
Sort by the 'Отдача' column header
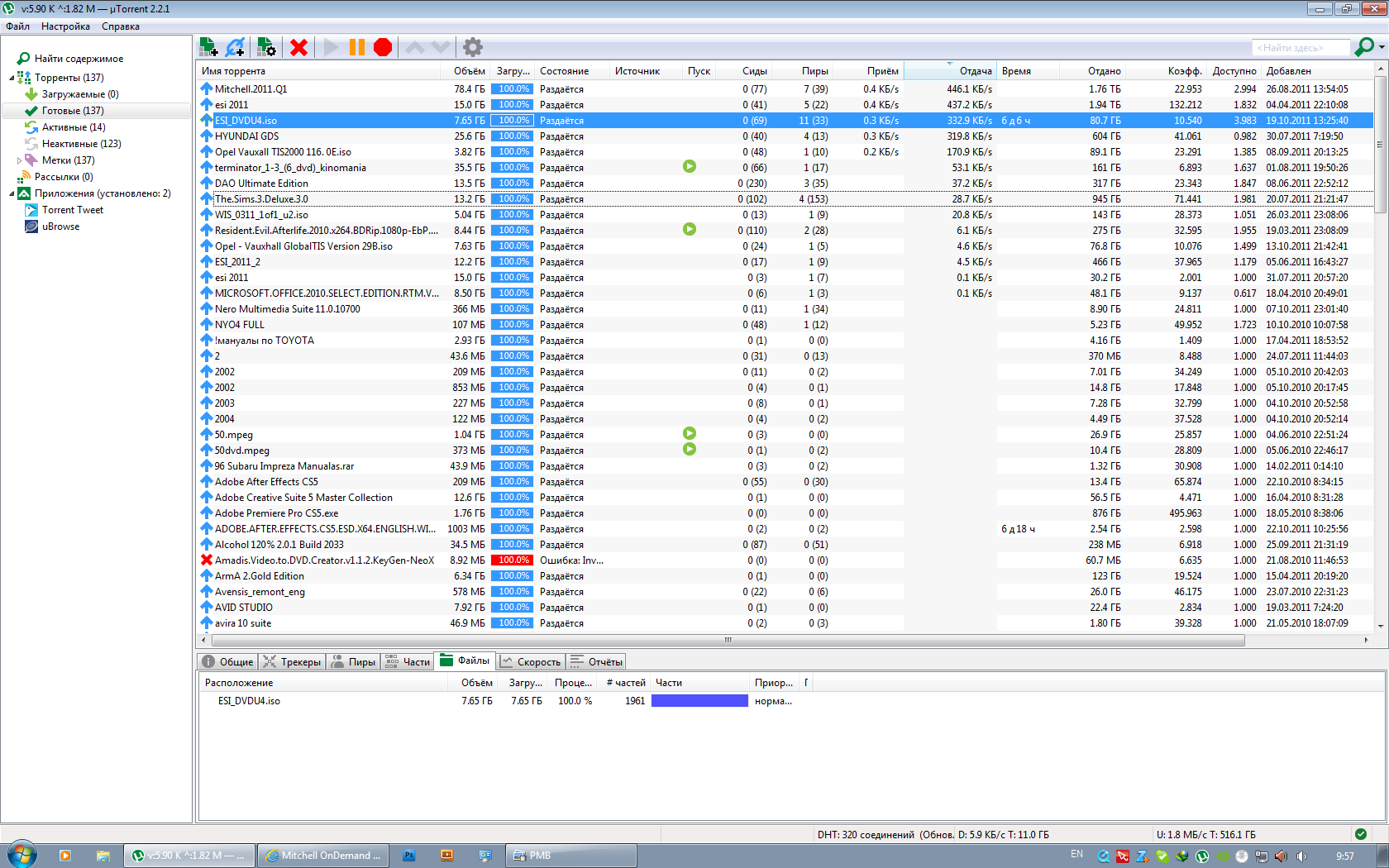point(950,71)
